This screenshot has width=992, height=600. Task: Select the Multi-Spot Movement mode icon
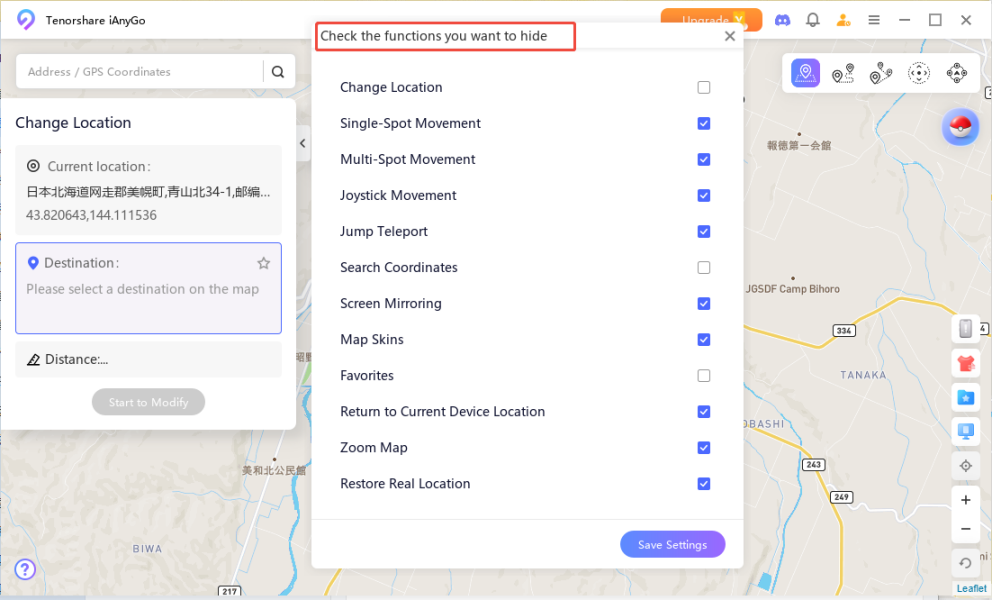(x=881, y=73)
